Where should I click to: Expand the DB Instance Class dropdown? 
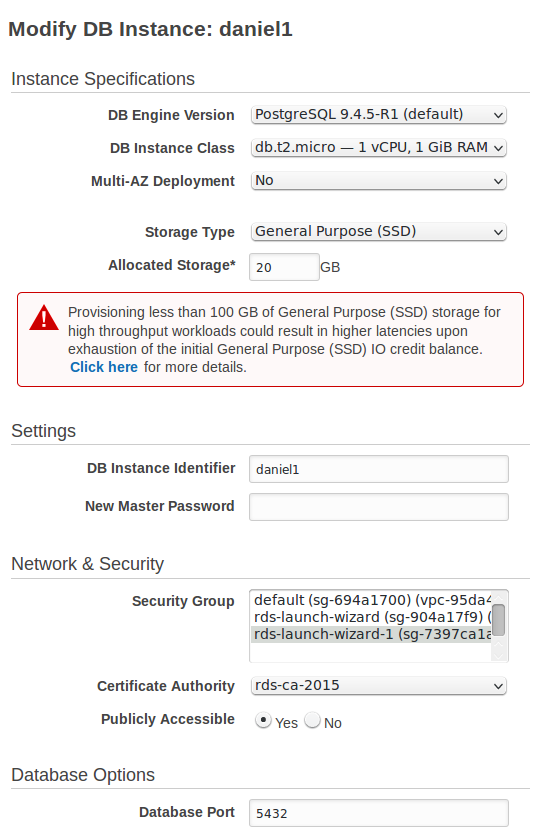coord(379,148)
